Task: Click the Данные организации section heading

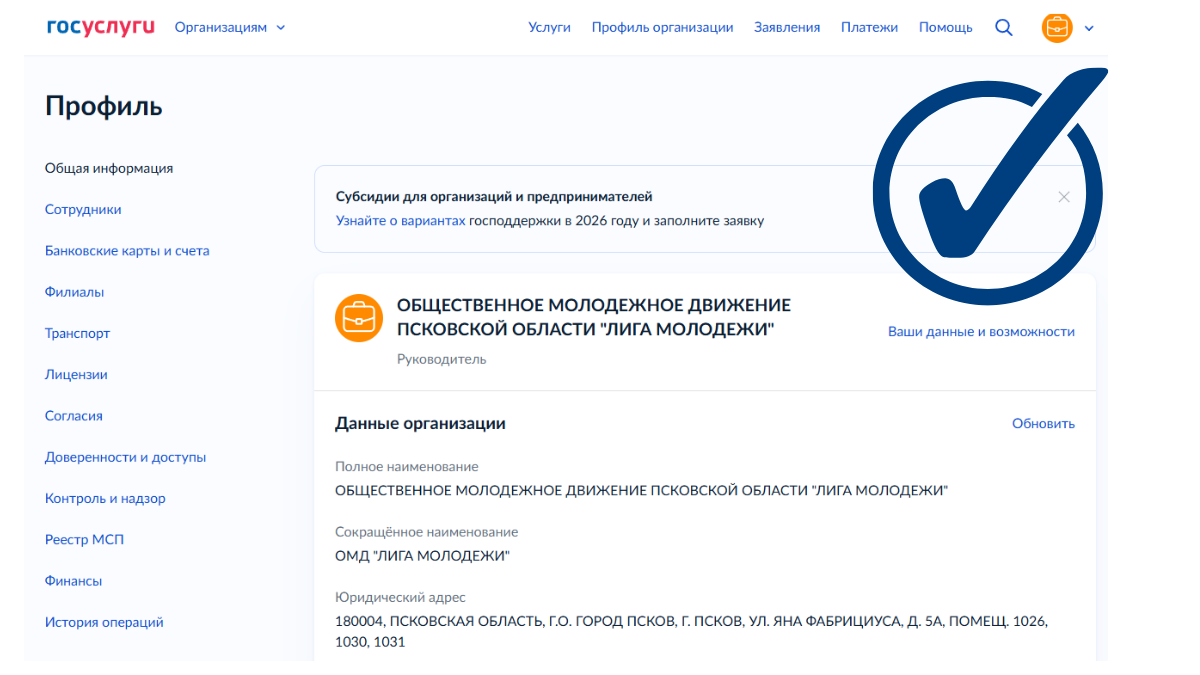Action: (420, 423)
